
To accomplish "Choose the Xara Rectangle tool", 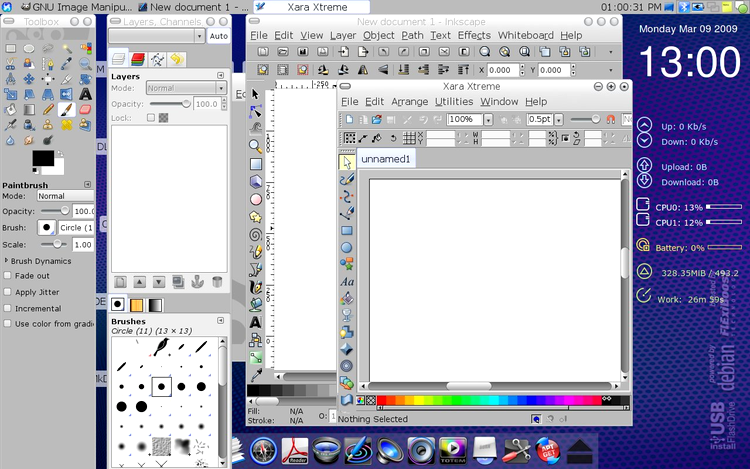I will (347, 230).
